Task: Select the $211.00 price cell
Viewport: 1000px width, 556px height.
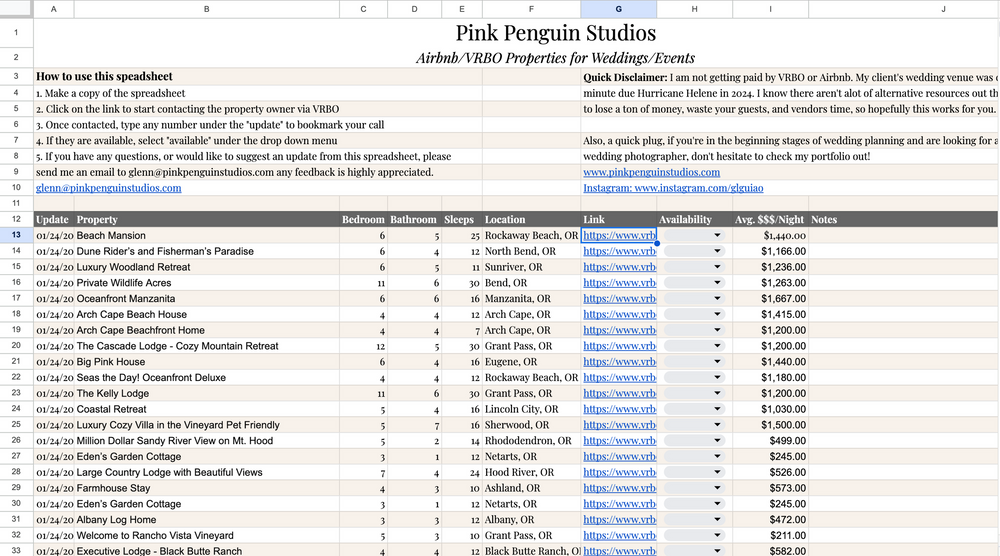Action: coord(770,536)
